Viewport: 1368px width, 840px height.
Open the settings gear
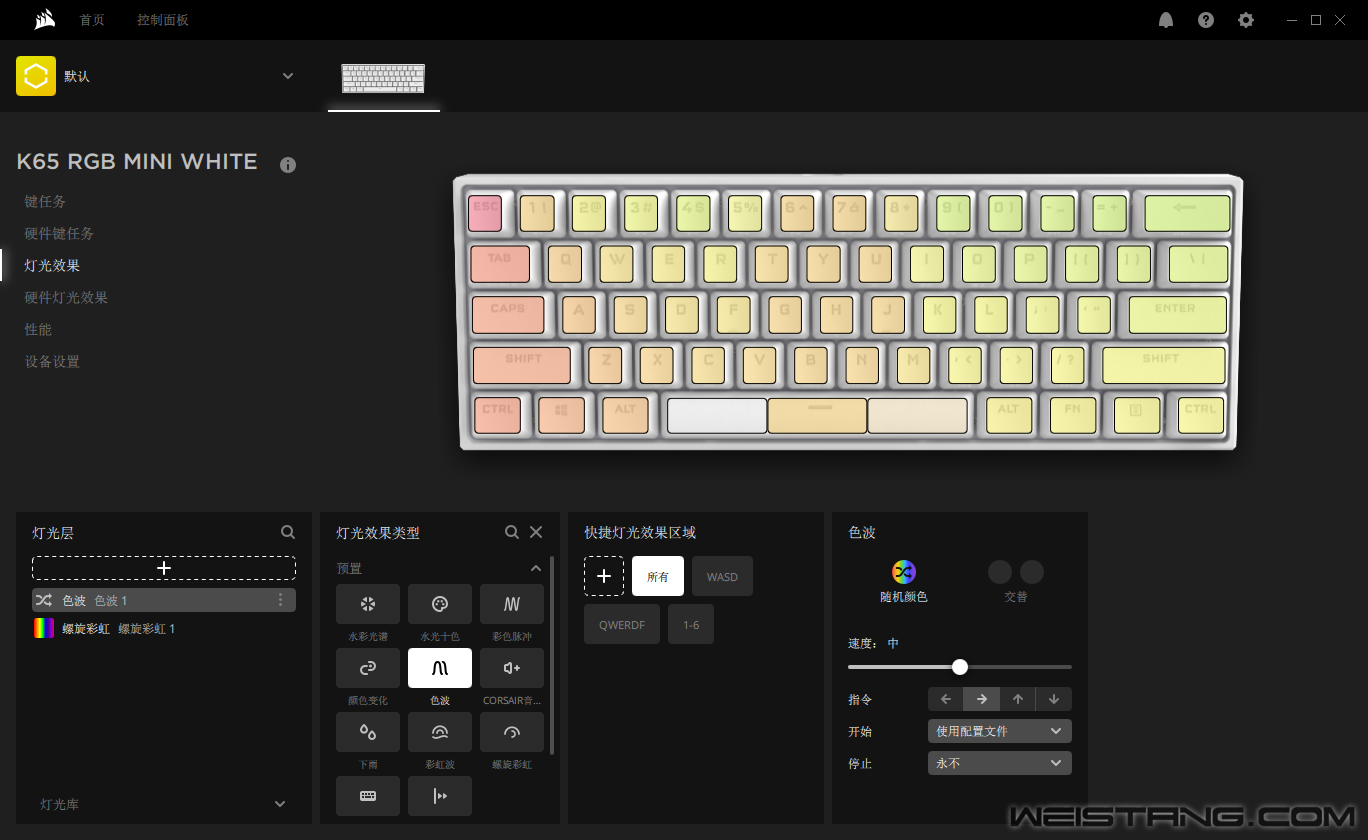pyautogui.click(x=1246, y=20)
